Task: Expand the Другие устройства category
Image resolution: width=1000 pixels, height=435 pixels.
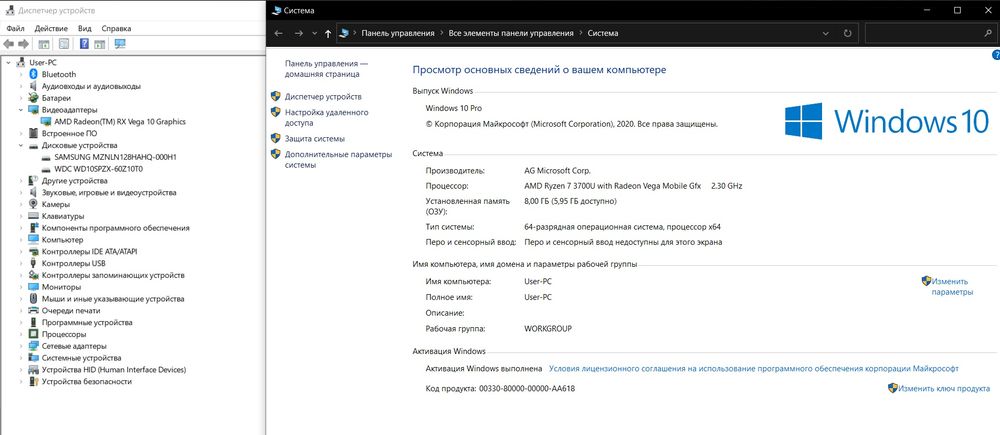Action: pos(20,181)
